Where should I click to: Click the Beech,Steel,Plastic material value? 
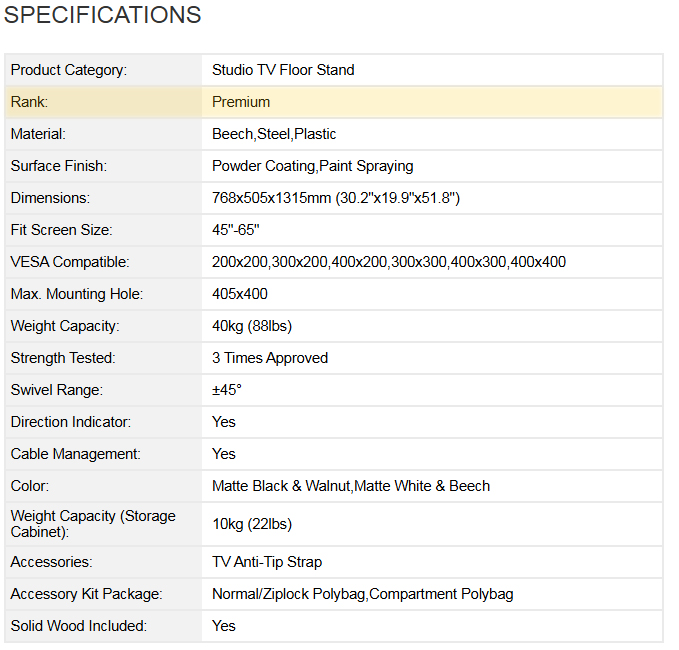click(274, 134)
